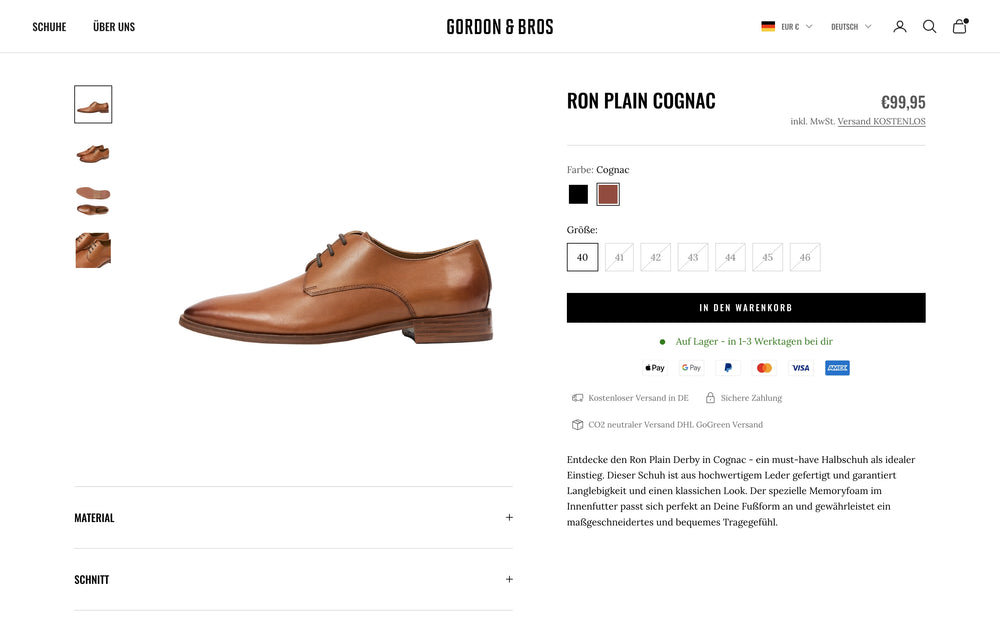This screenshot has height=642, width=1000.
Task: Open the Versand KOSTENLOS link
Action: 881,120
